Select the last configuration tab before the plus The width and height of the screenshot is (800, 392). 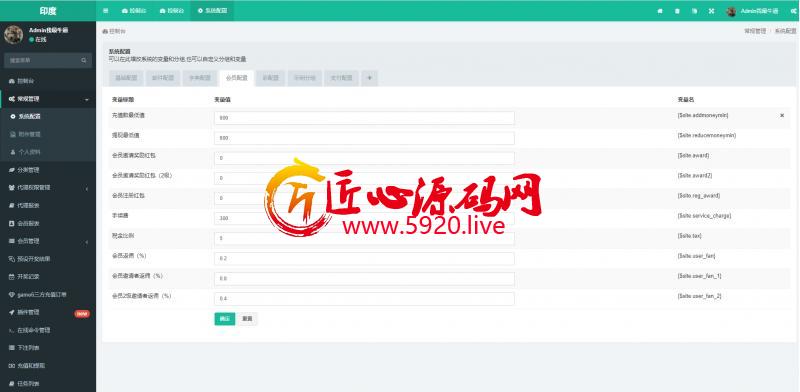340,78
